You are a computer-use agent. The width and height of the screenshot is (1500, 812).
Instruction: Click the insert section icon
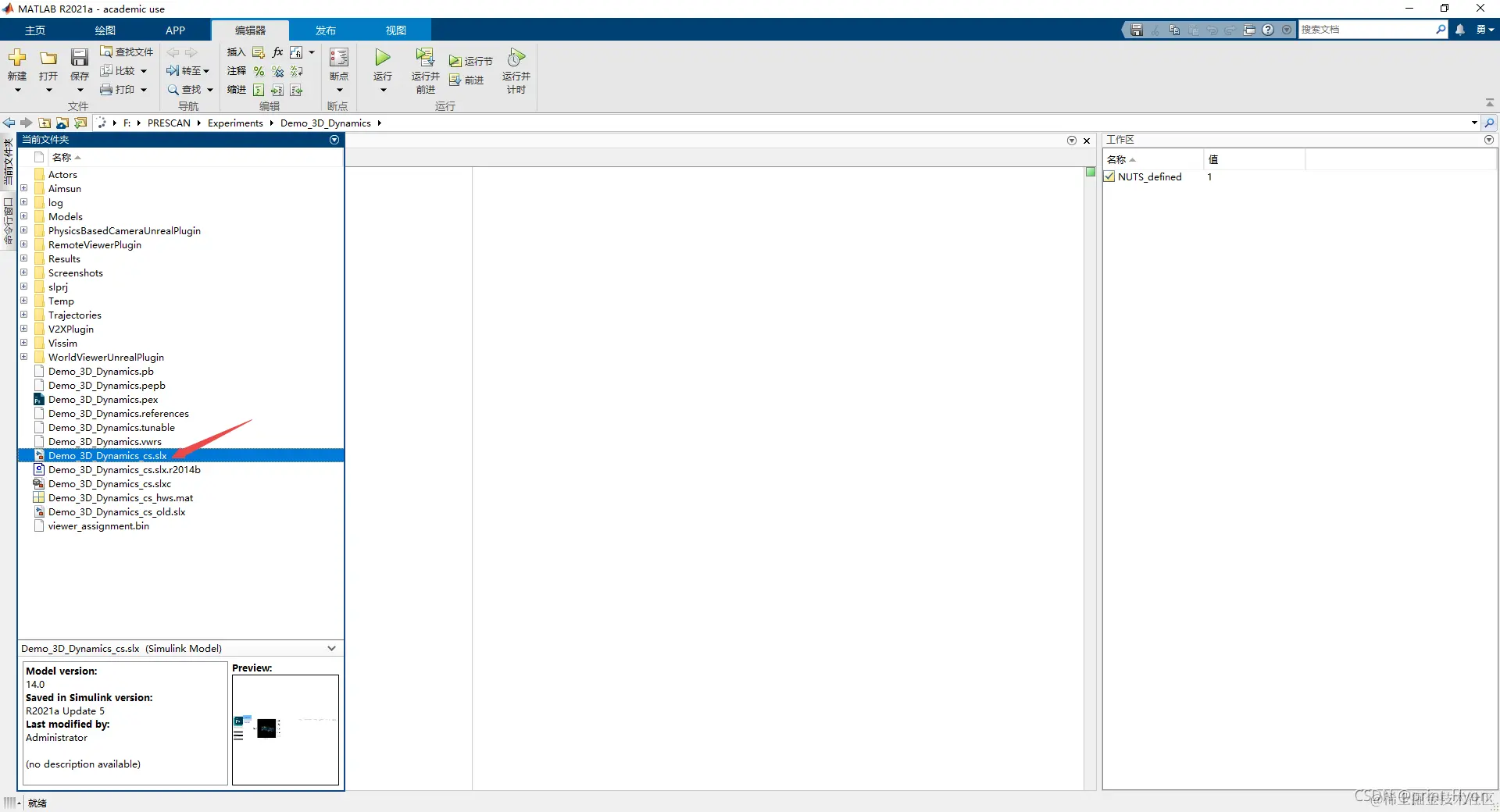click(259, 52)
